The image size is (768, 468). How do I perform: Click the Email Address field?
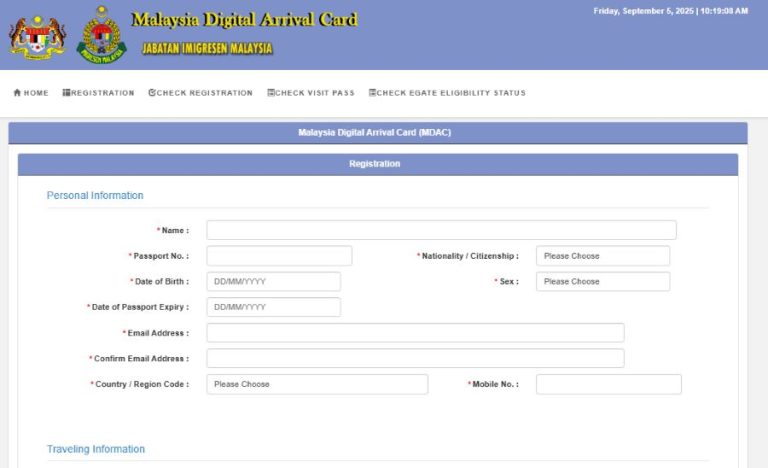click(415, 333)
